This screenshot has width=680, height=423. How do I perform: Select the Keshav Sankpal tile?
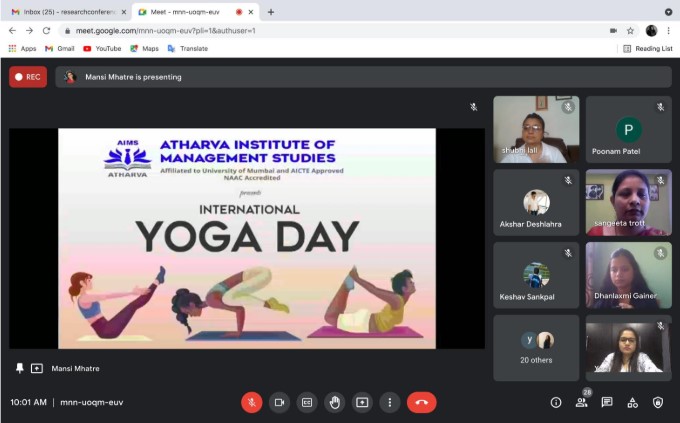[536, 275]
